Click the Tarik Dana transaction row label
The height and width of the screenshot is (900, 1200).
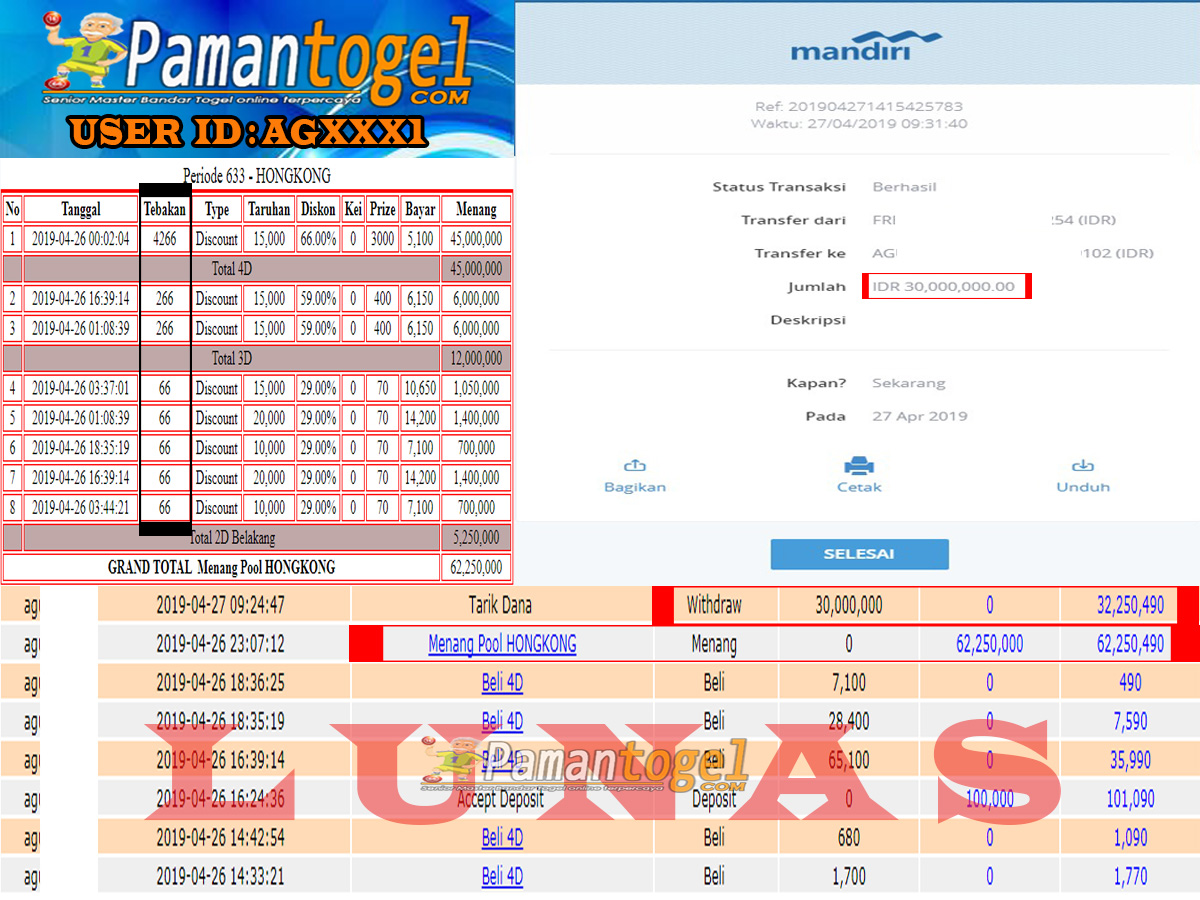(501, 605)
